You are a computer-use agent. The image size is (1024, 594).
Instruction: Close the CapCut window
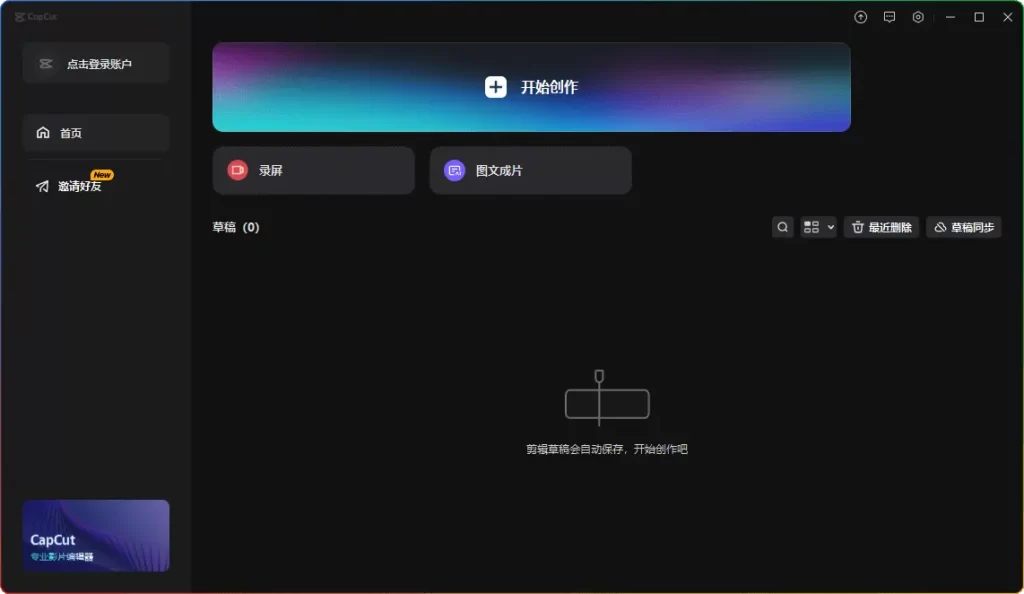coord(1007,17)
